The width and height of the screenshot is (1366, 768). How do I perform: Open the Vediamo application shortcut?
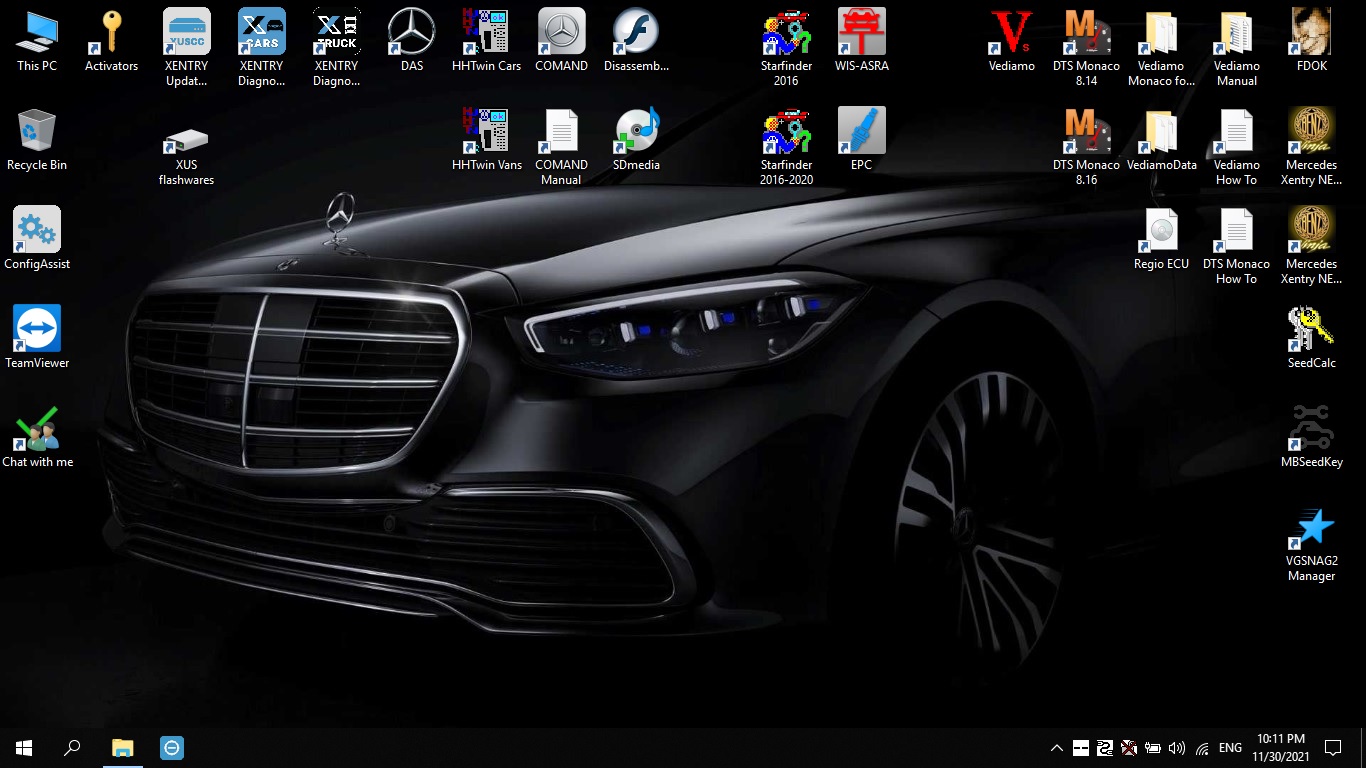coord(1011,33)
